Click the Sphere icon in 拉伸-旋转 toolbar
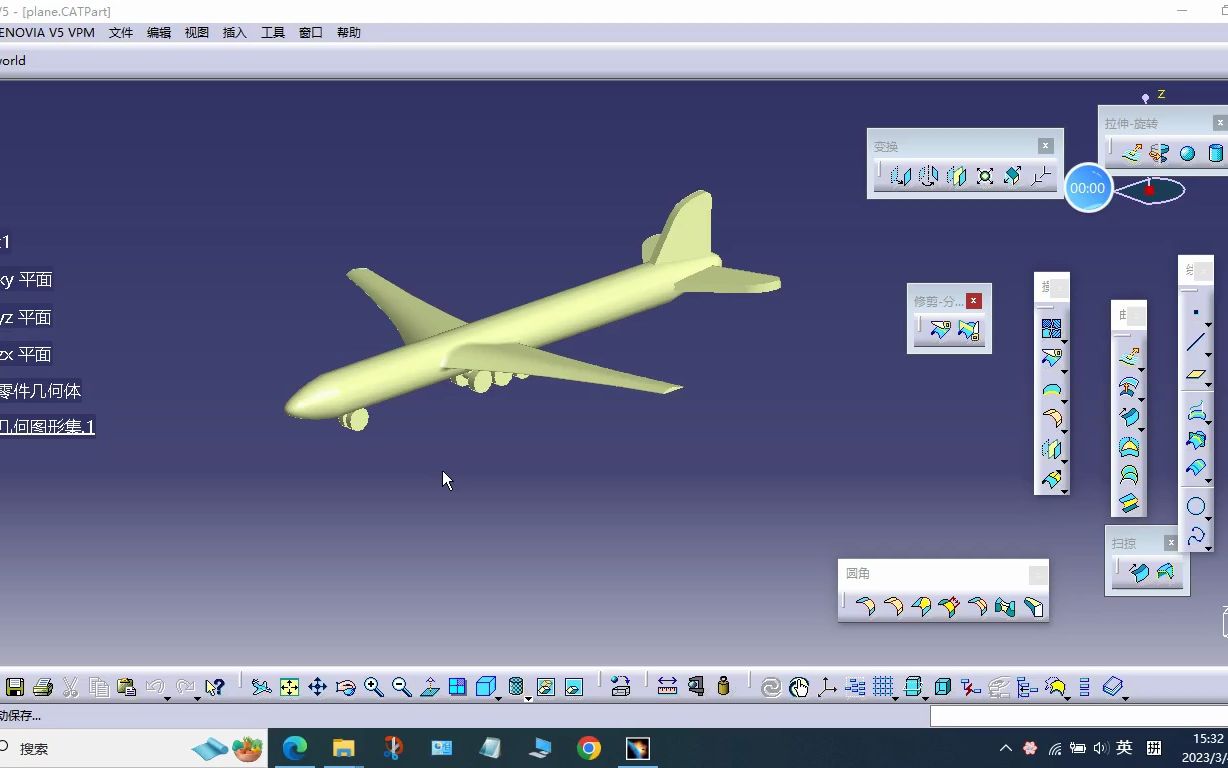Viewport: 1228px width, 768px height. (x=1187, y=153)
